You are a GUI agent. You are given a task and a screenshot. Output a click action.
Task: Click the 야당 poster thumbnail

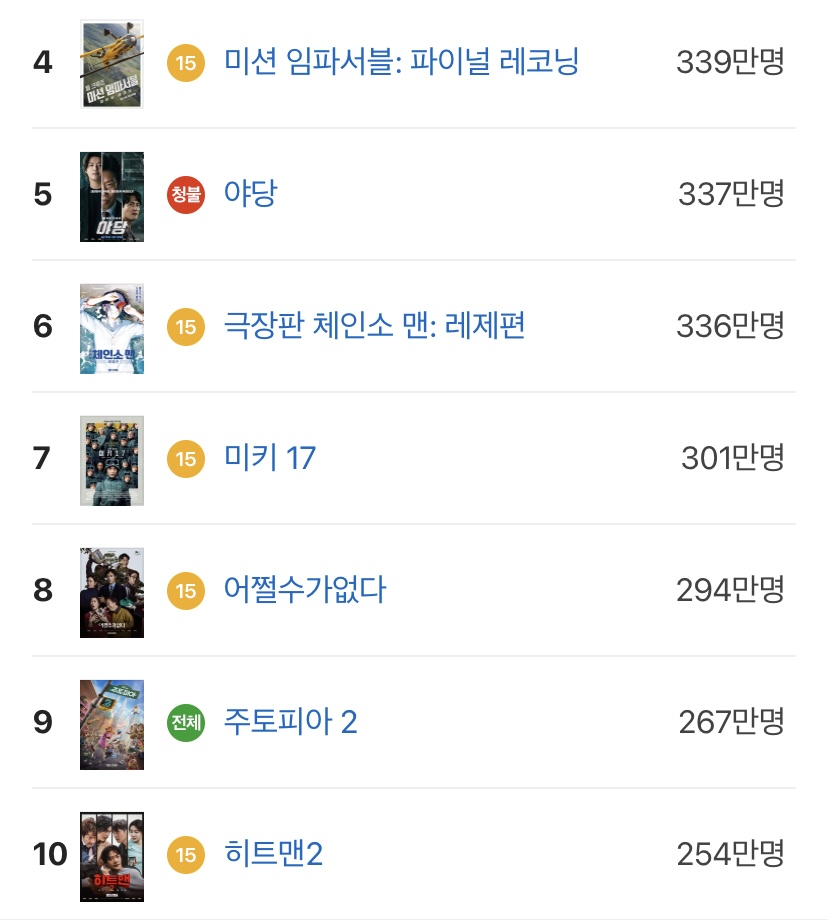pyautogui.click(x=112, y=197)
